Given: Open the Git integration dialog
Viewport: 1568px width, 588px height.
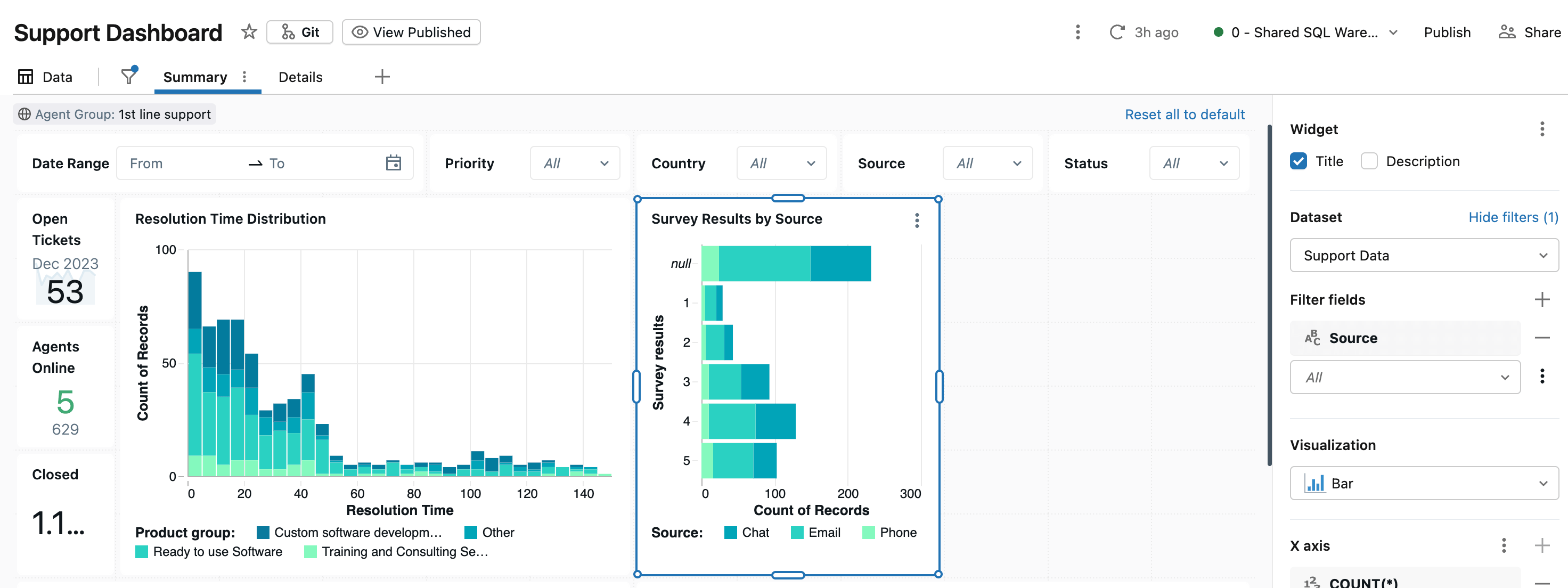Looking at the screenshot, I should tap(299, 31).
